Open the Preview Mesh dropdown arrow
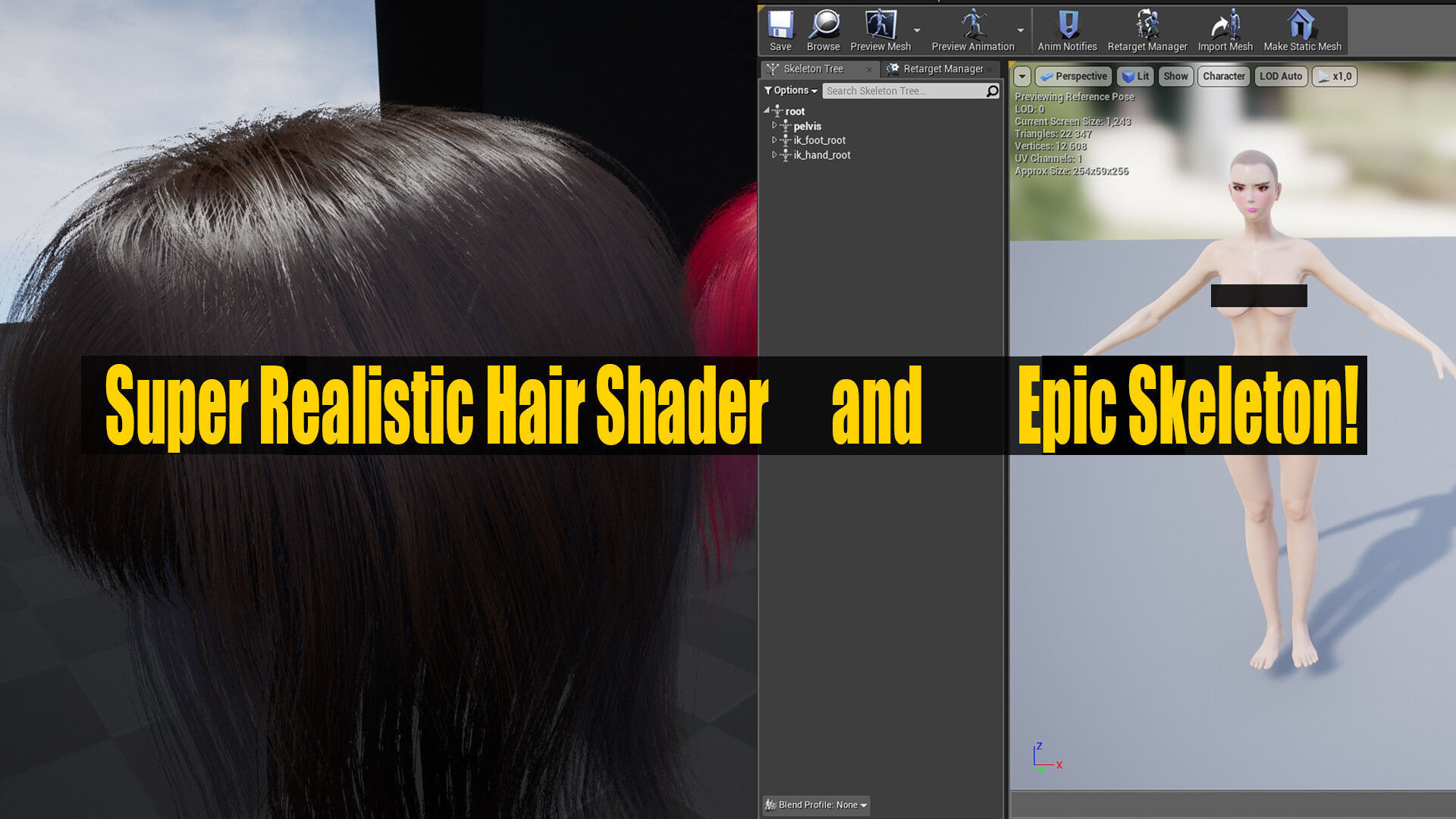Viewport: 1456px width, 819px height. pos(918,30)
